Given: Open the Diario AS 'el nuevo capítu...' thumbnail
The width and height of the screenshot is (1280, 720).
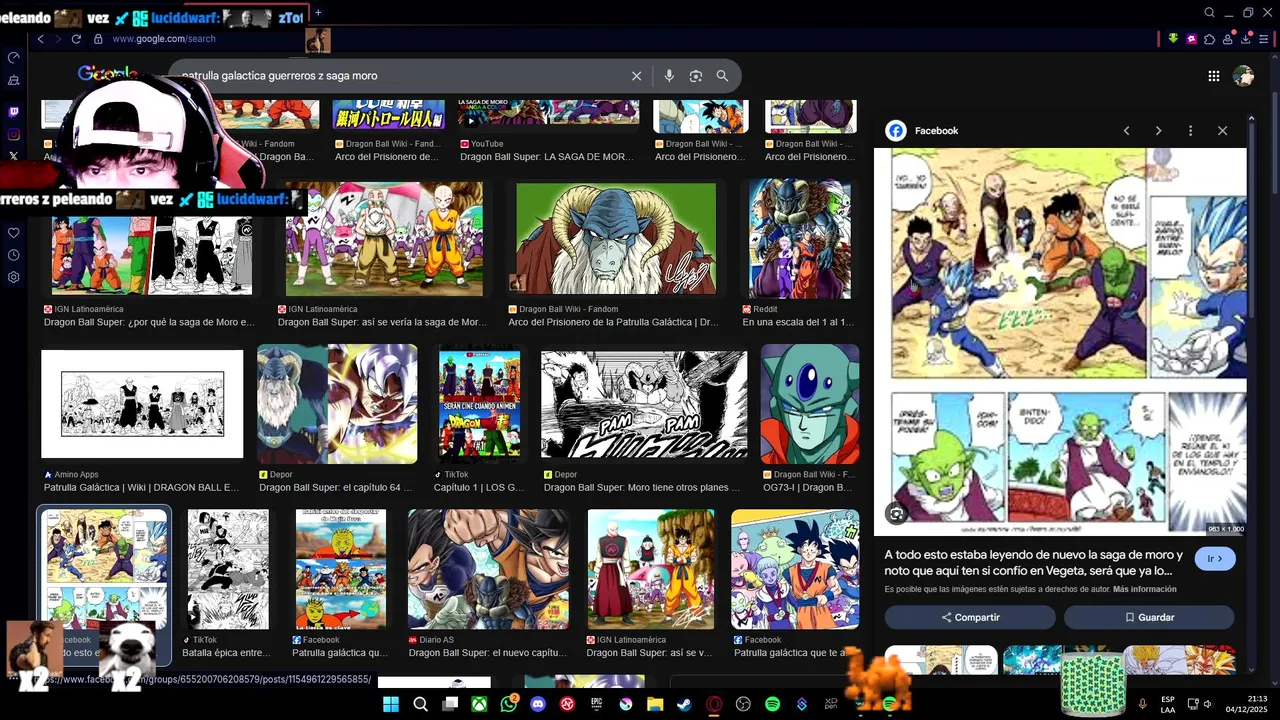Looking at the screenshot, I should 488,569.
